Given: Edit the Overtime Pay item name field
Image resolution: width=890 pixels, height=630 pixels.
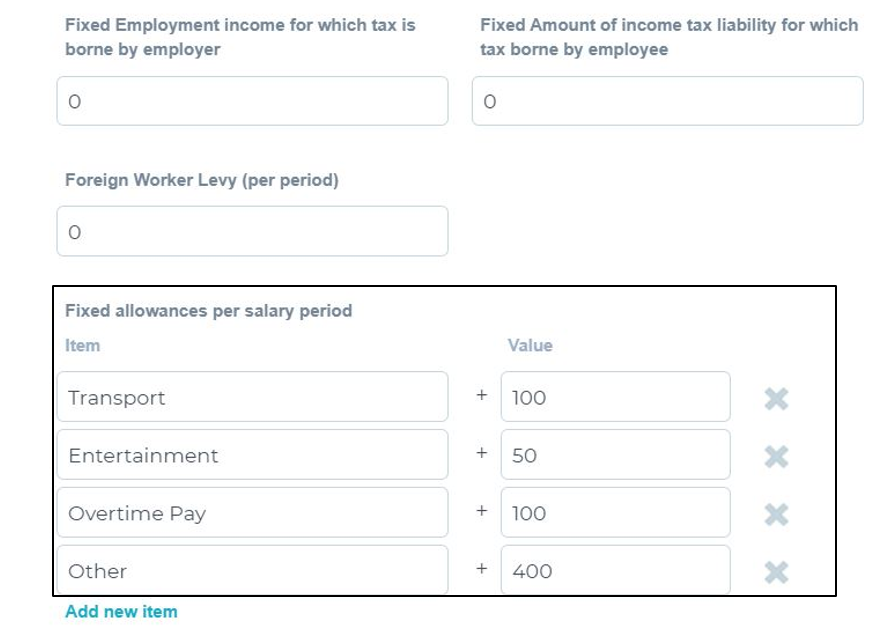Looking at the screenshot, I should (x=253, y=513).
